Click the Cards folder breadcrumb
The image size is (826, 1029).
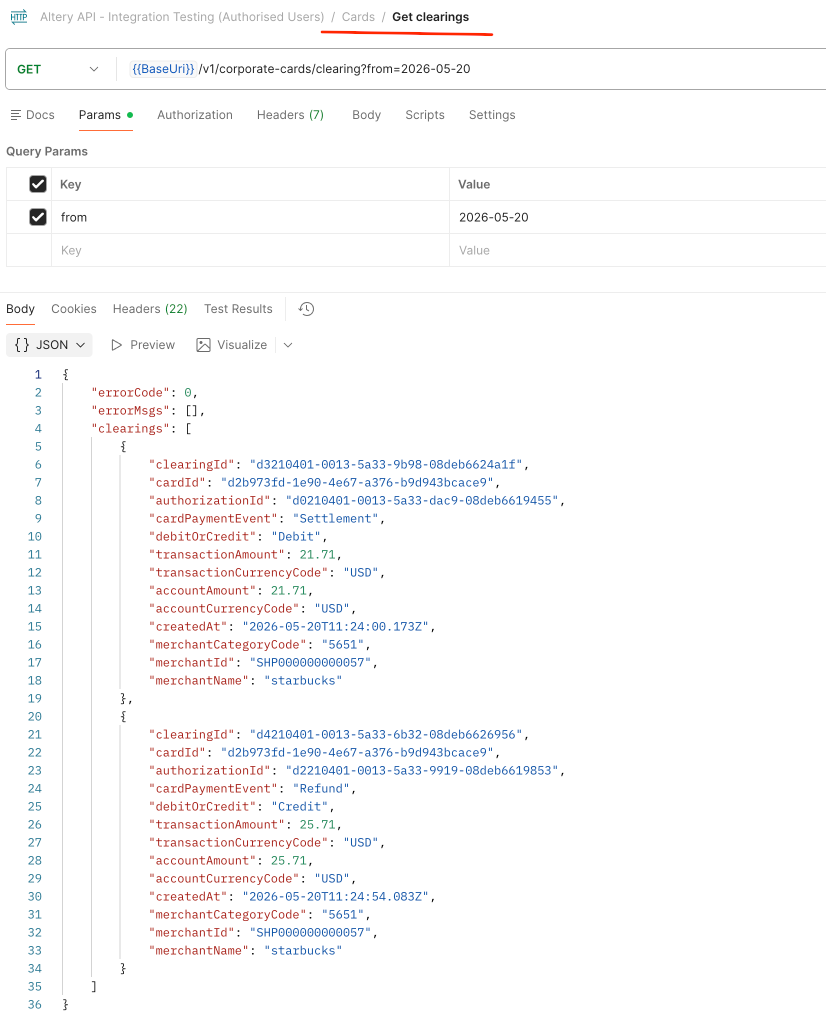coord(358,17)
